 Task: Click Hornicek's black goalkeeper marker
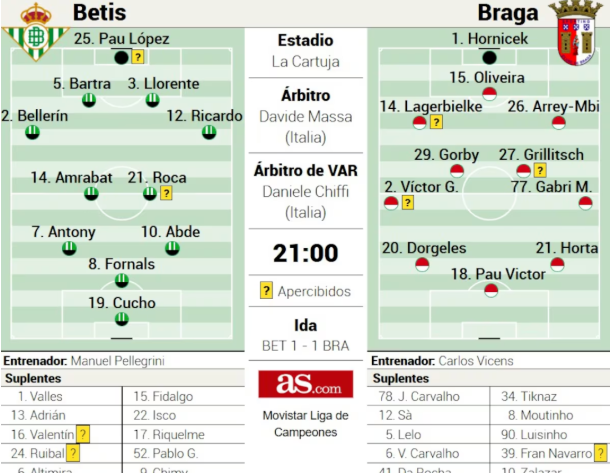point(489,57)
